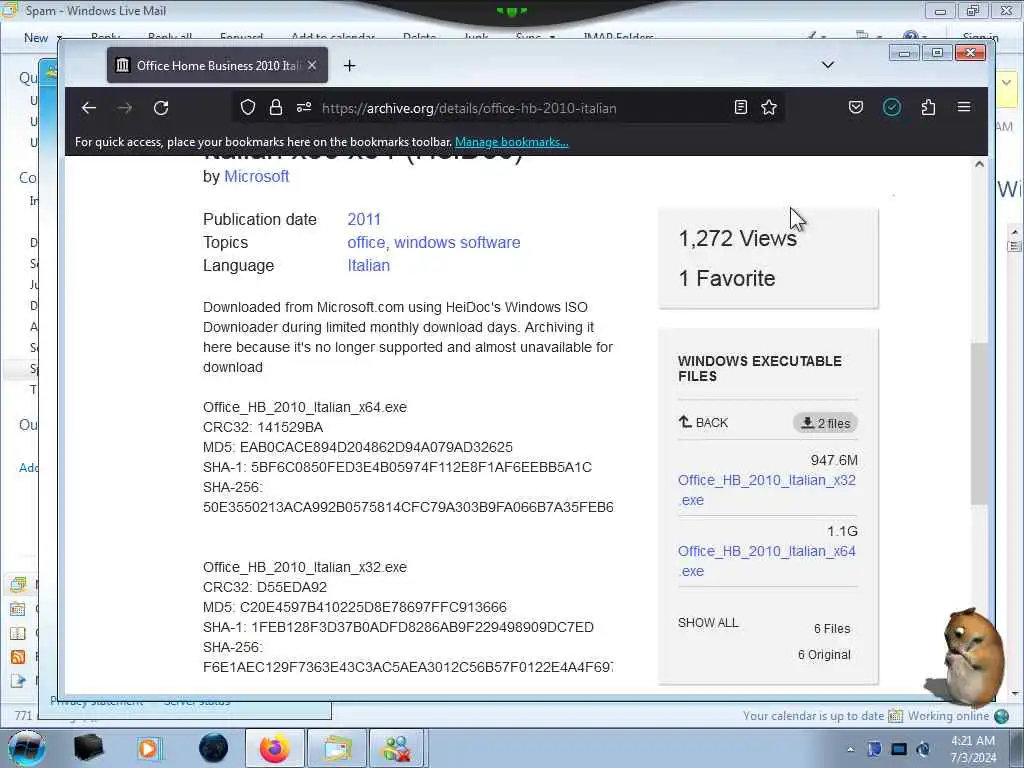
Task: Click the 1 Favorite count
Action: (727, 278)
